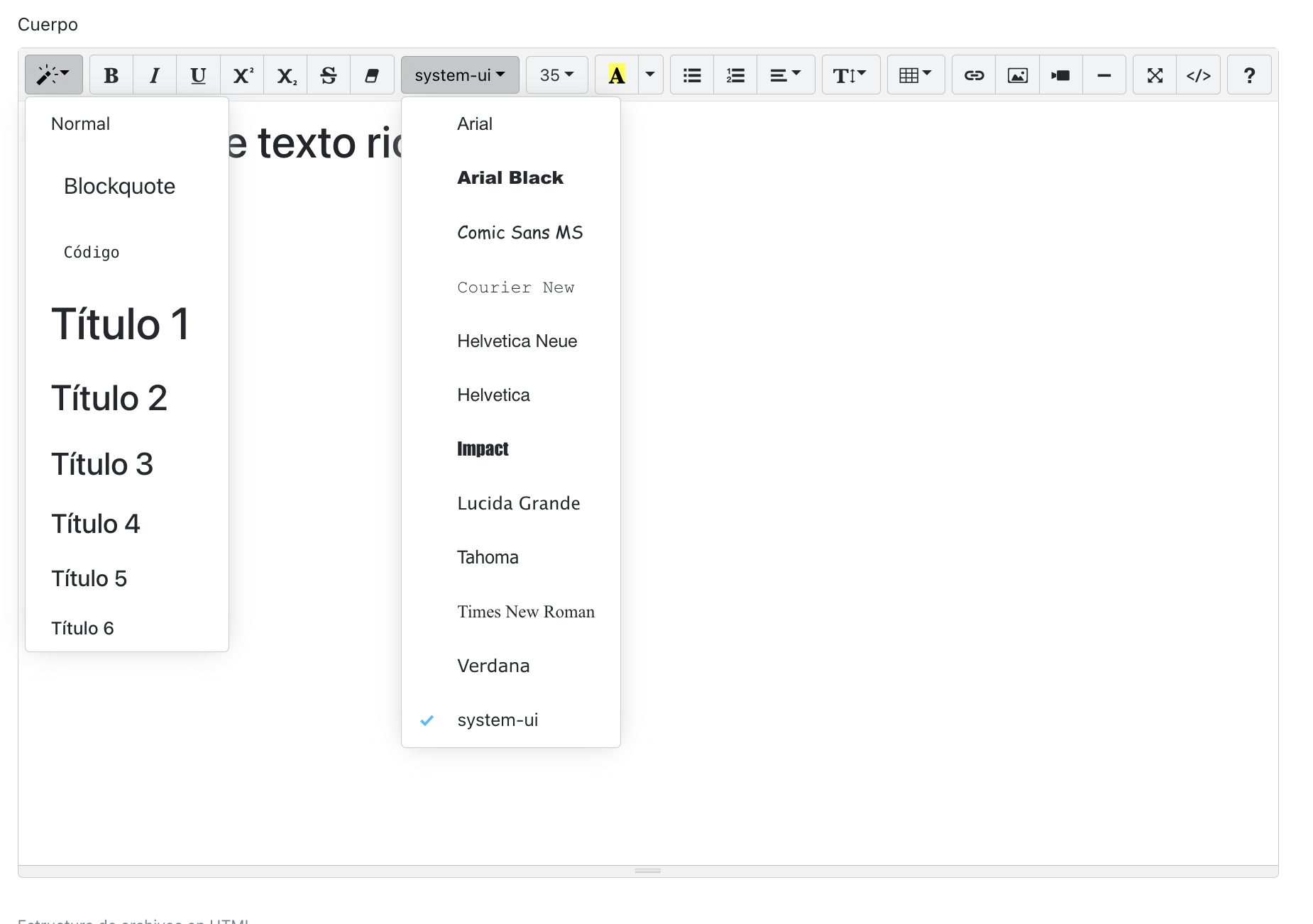This screenshot has width=1313, height=924.
Task: Open editor help with question mark
Action: click(1249, 75)
